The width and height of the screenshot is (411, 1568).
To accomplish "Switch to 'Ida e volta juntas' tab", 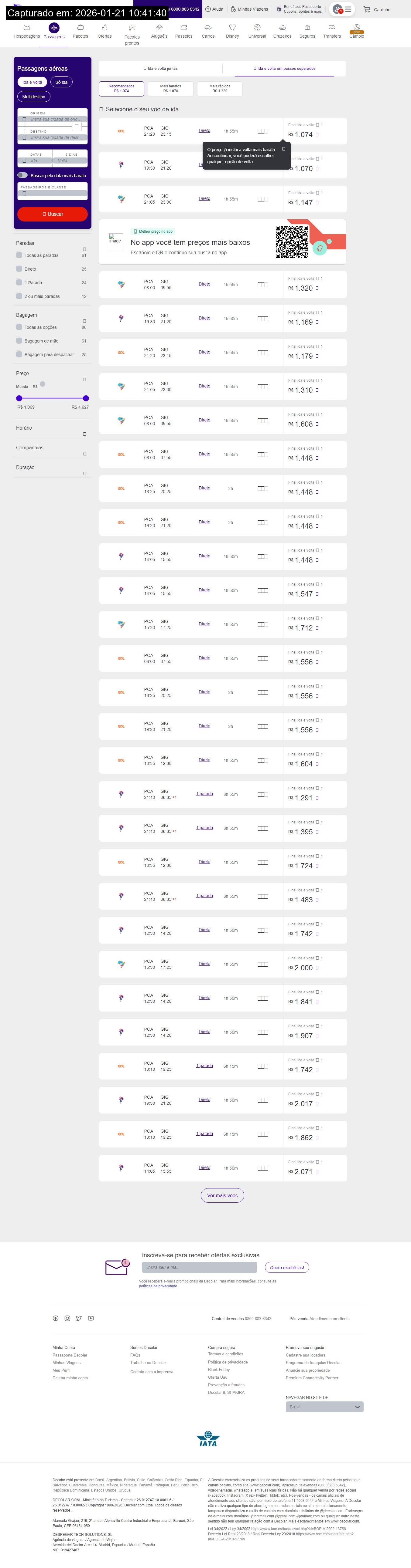I will coord(161,69).
